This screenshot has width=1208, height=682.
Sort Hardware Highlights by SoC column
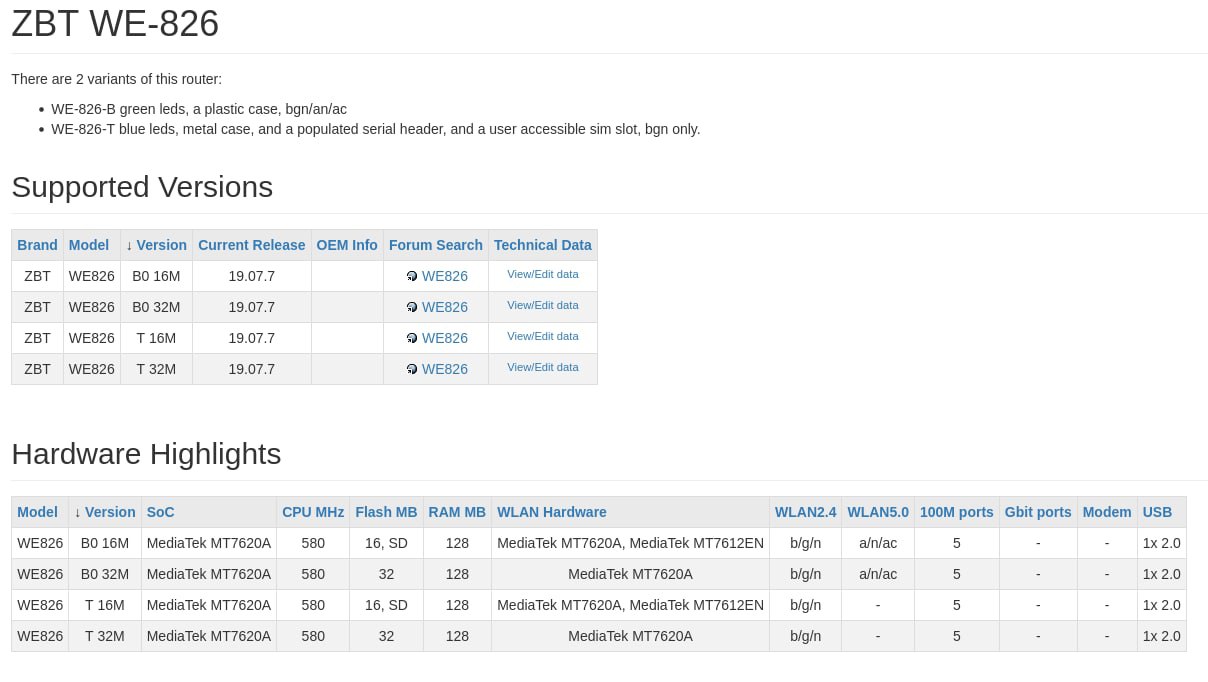(x=160, y=512)
